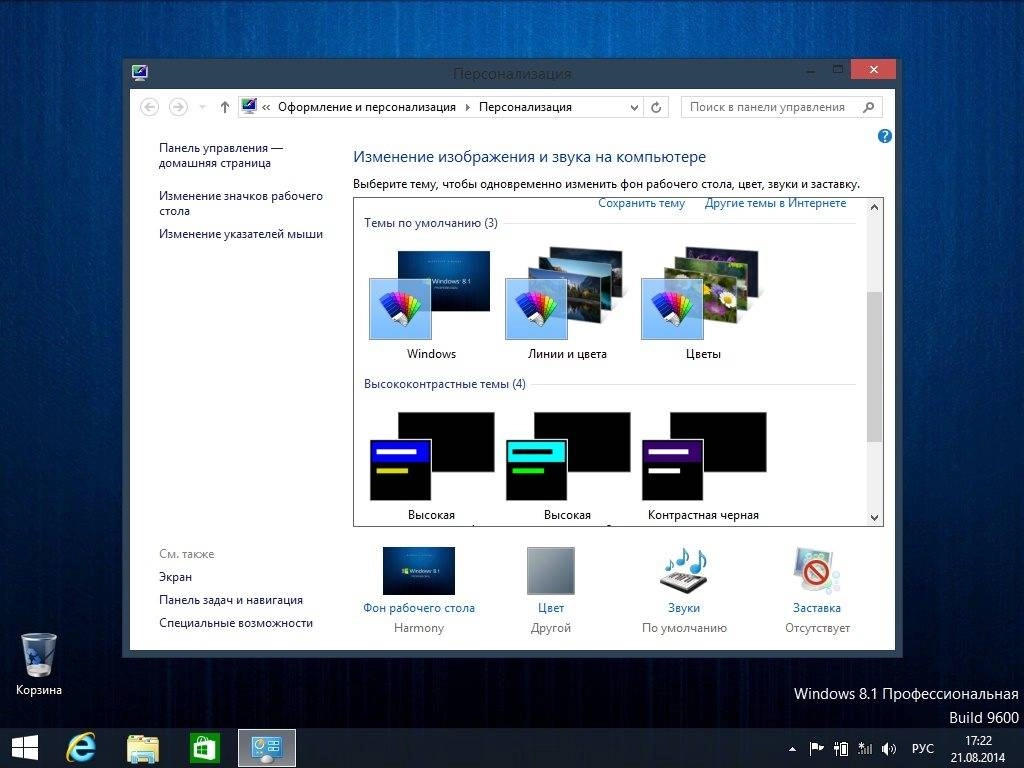This screenshot has height=768, width=1024.
Task: Click the Control Panel icon in address bar
Action: [x=249, y=106]
